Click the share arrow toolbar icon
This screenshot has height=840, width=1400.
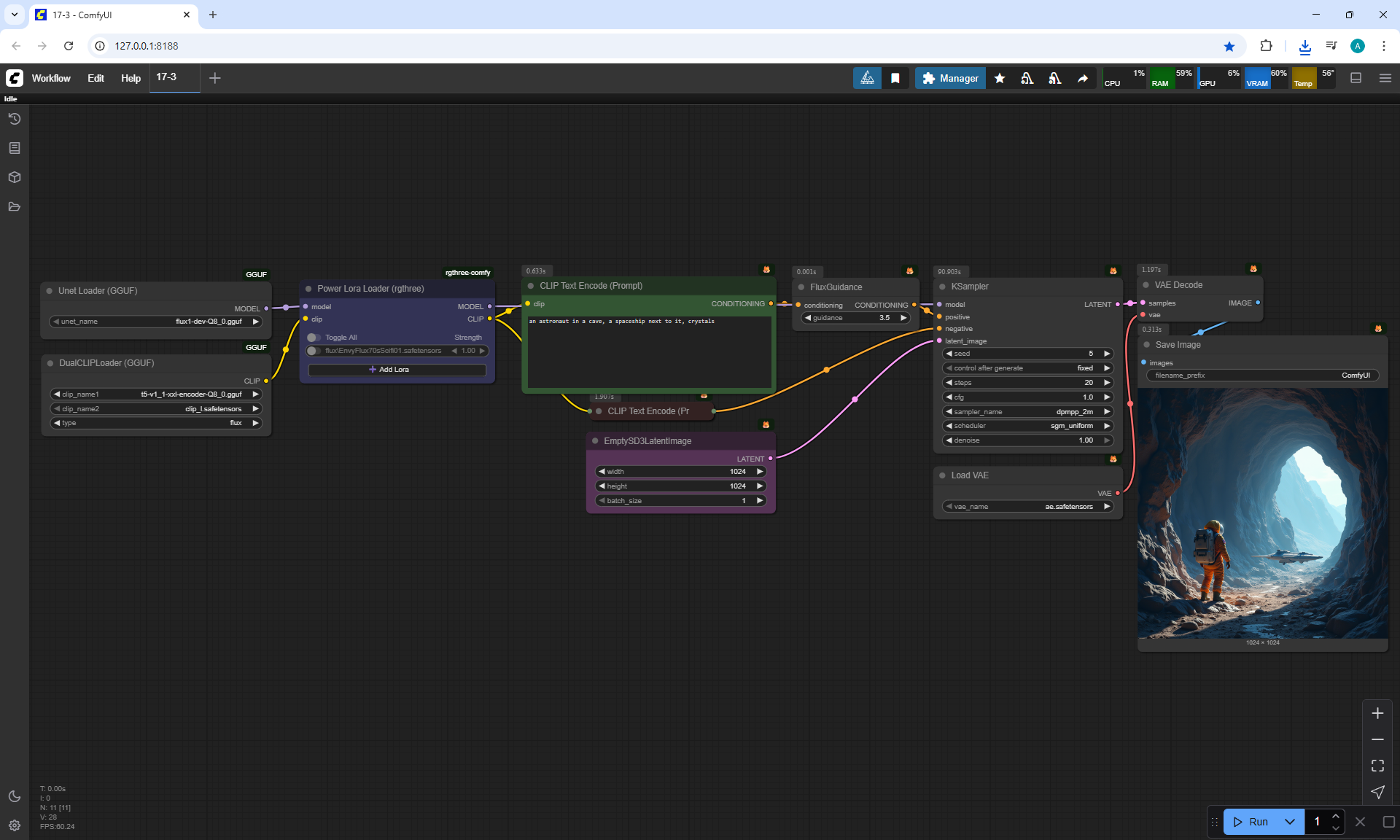1083,78
